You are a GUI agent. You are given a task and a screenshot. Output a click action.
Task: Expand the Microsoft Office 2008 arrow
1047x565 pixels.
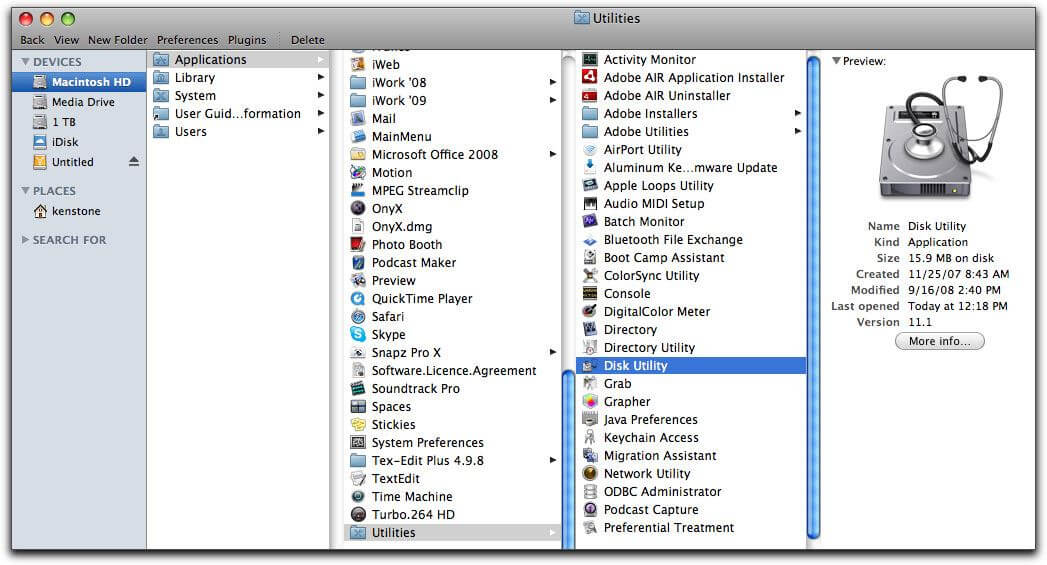552,154
